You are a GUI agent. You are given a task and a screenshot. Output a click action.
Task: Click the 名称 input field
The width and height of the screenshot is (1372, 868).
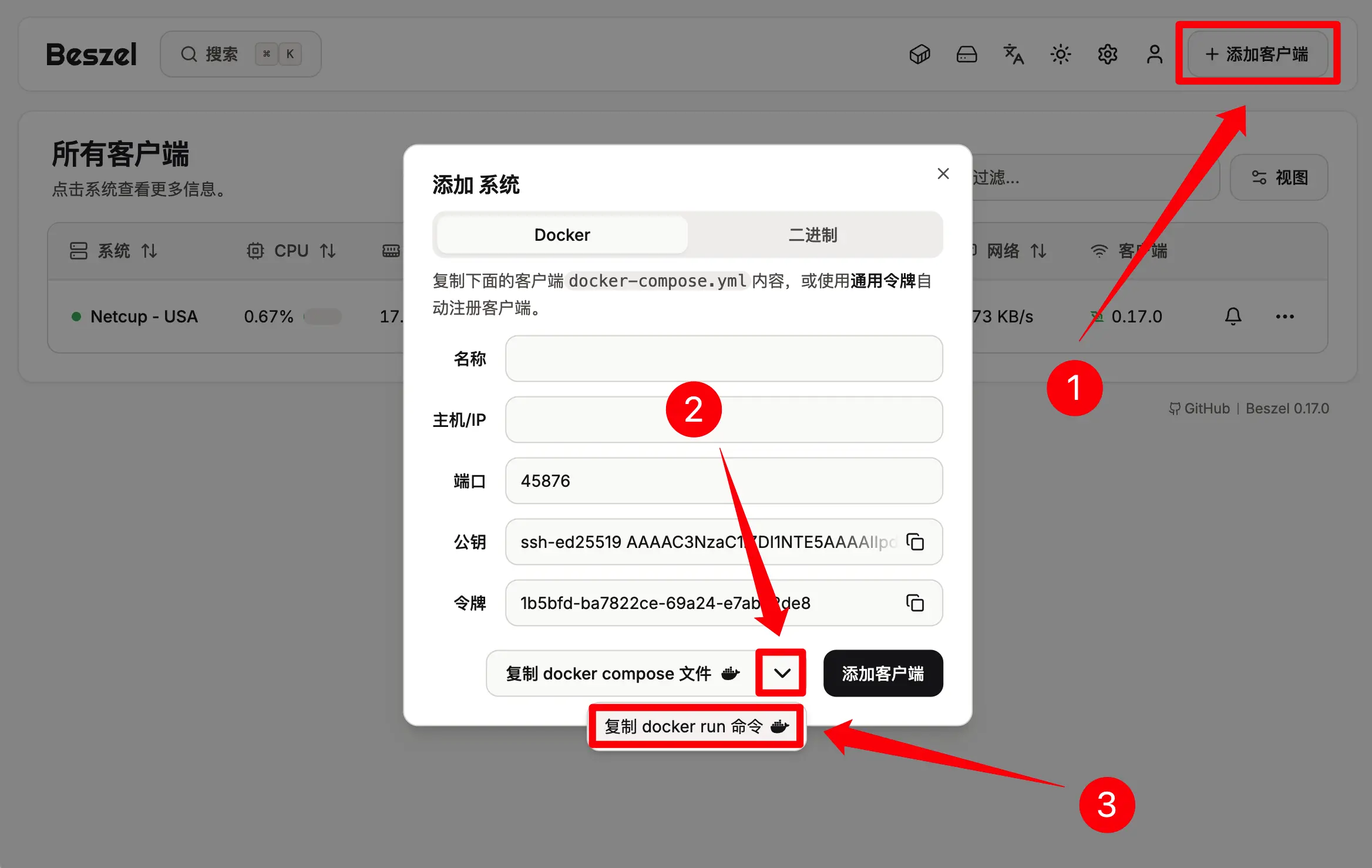point(724,359)
